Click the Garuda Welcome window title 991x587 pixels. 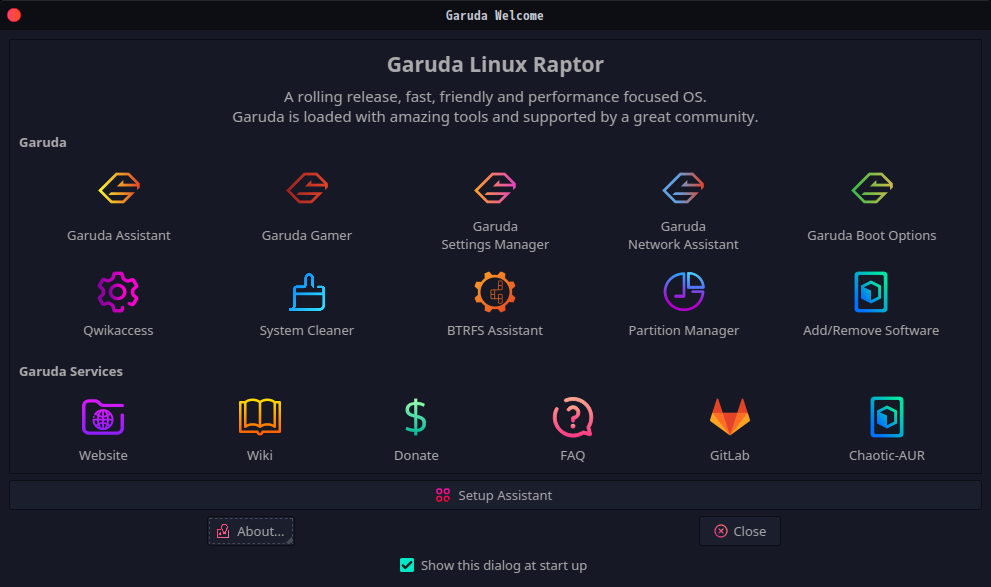pos(495,15)
